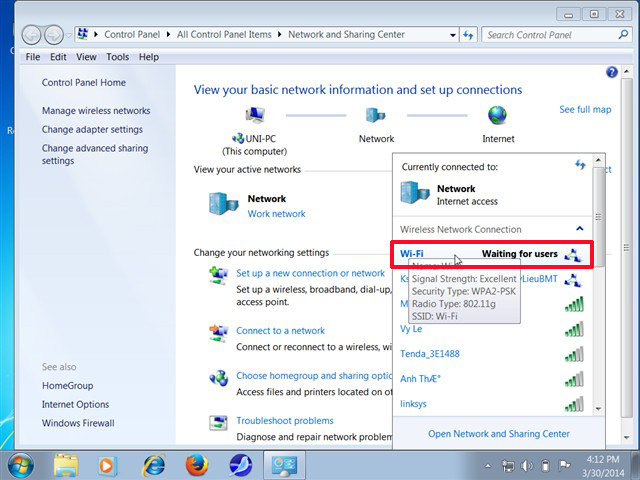Open Firefox from the taskbar
The height and width of the screenshot is (480, 640).
click(x=196, y=465)
